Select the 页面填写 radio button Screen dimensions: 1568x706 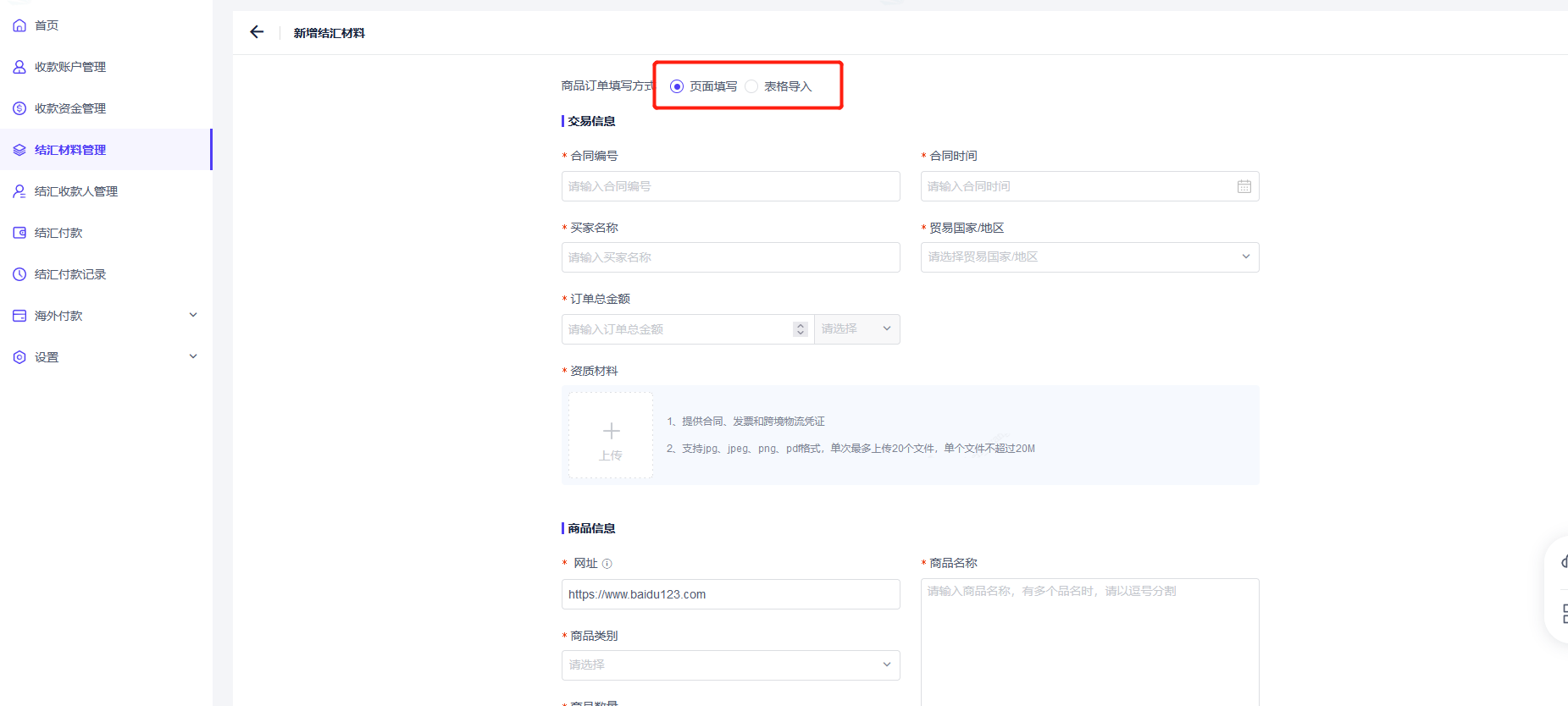coord(677,86)
